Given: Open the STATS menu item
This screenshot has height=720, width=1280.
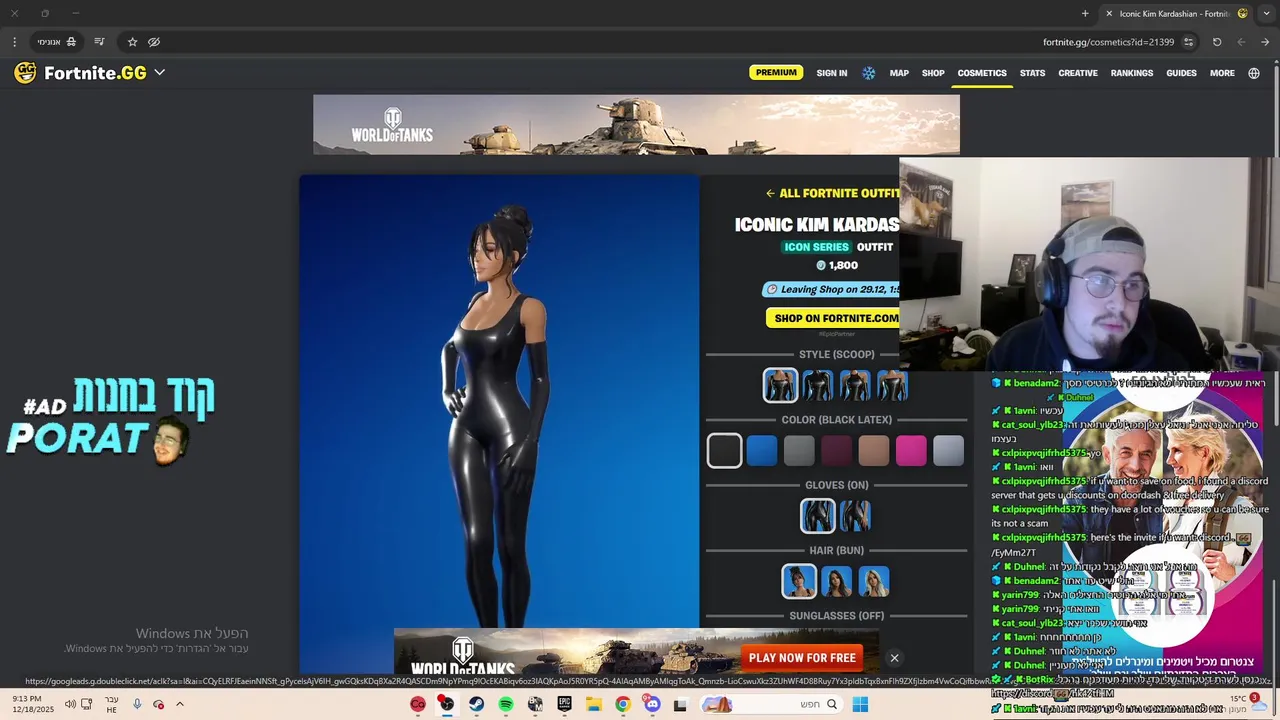Looking at the screenshot, I should pos(1032,73).
